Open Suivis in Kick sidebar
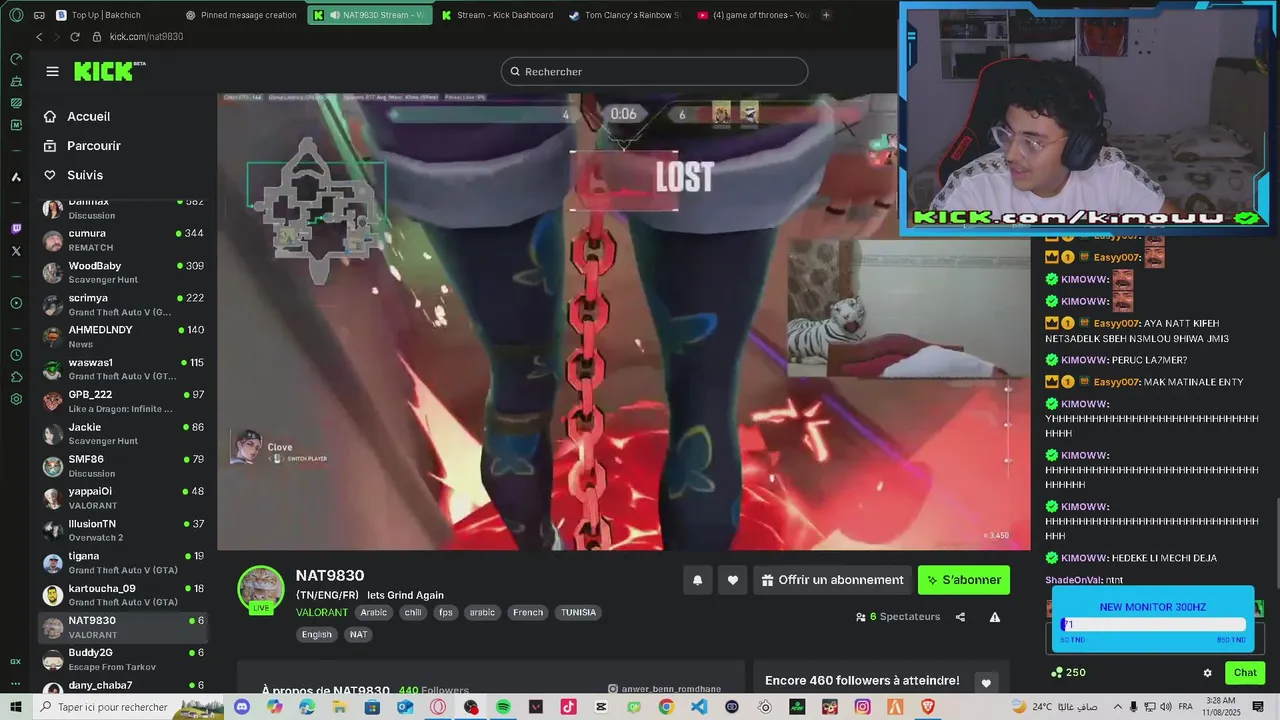The height and width of the screenshot is (720, 1280). pos(85,175)
